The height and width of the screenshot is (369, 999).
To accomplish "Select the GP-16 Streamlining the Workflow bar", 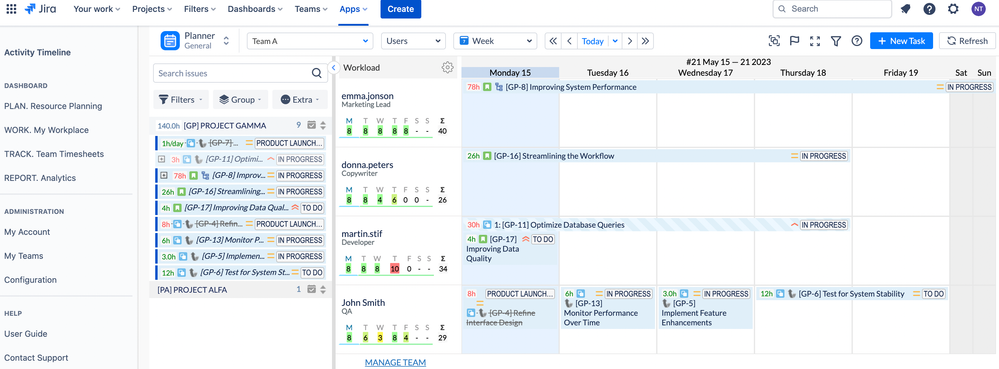I will tap(657, 156).
